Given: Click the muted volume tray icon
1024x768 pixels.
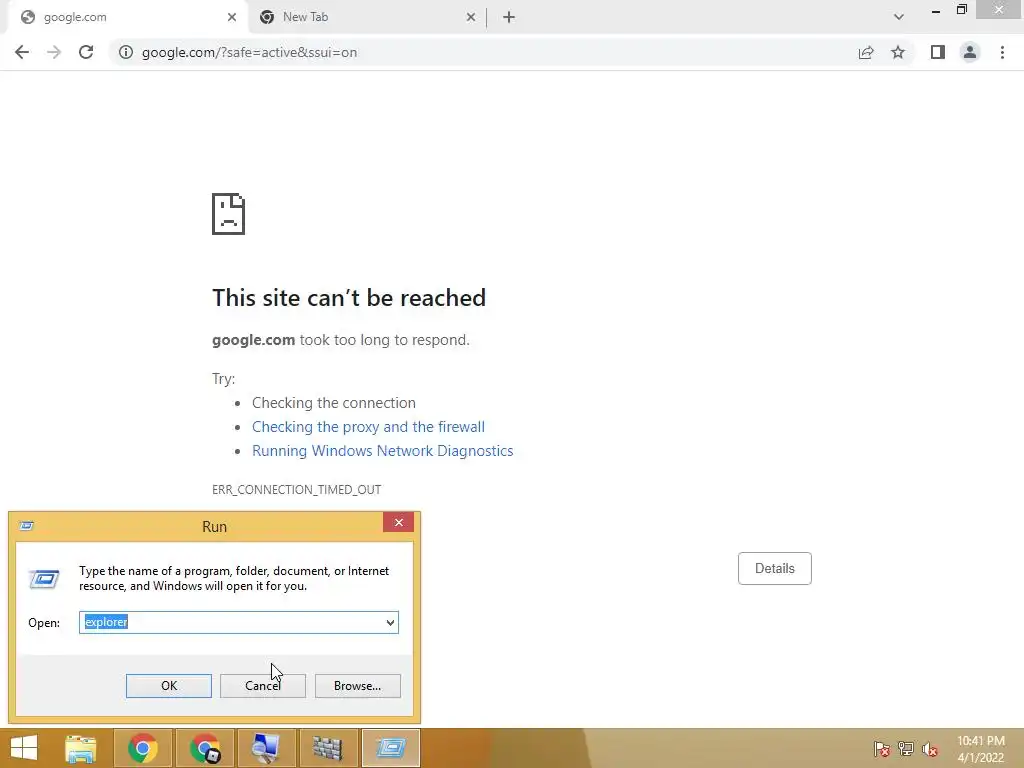Looking at the screenshot, I should [930, 748].
